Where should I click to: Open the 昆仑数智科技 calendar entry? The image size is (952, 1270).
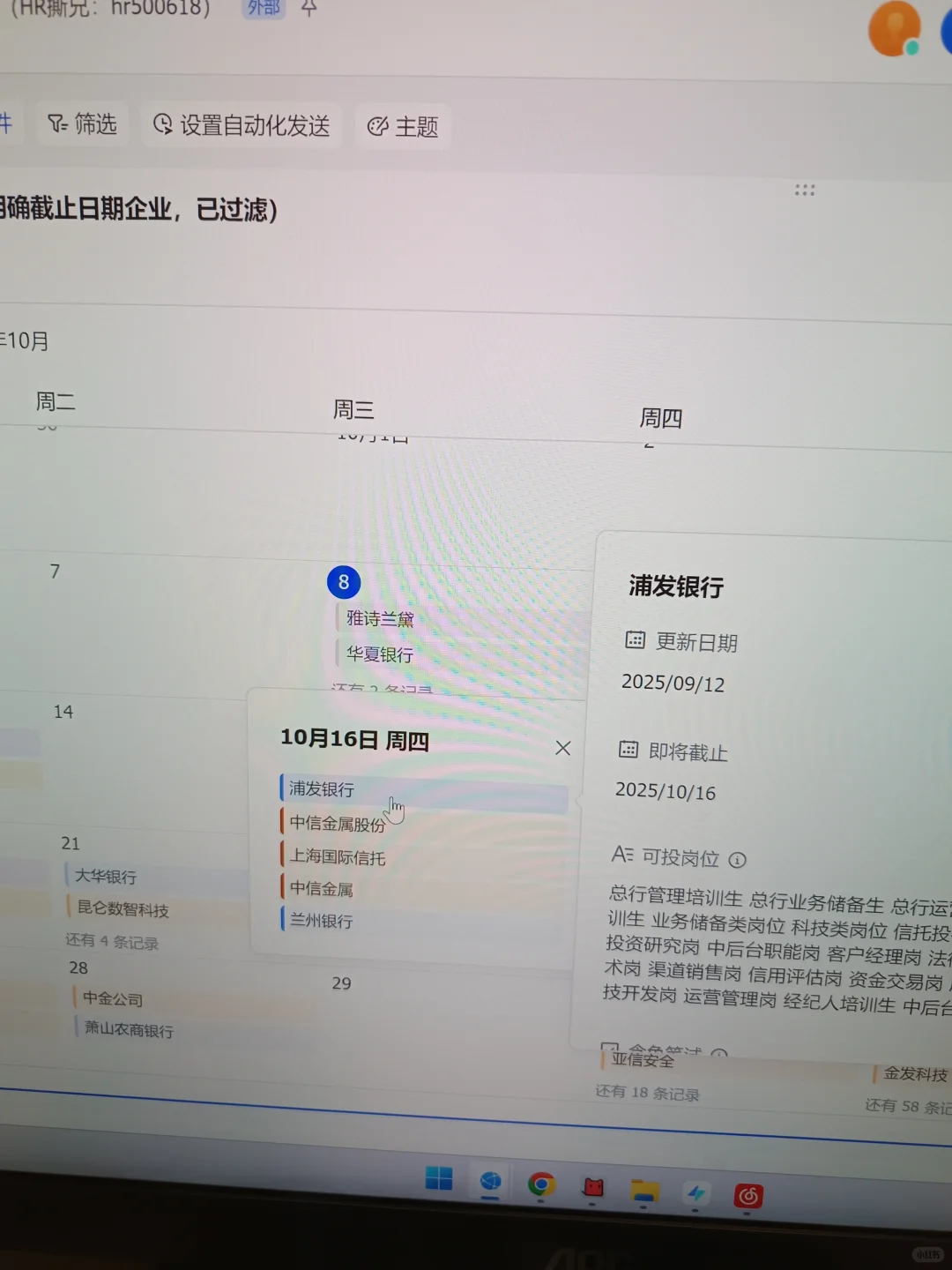pyautogui.click(x=122, y=908)
